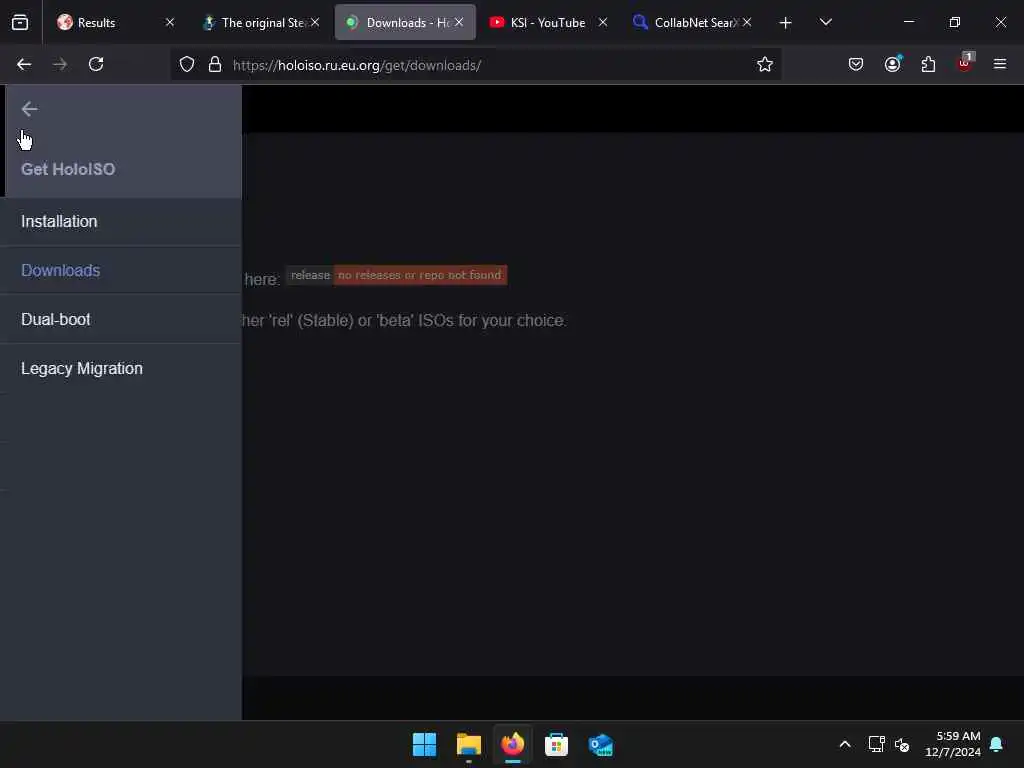Open the notifications bell
Image resolution: width=1024 pixels, height=768 pixels.
click(997, 744)
